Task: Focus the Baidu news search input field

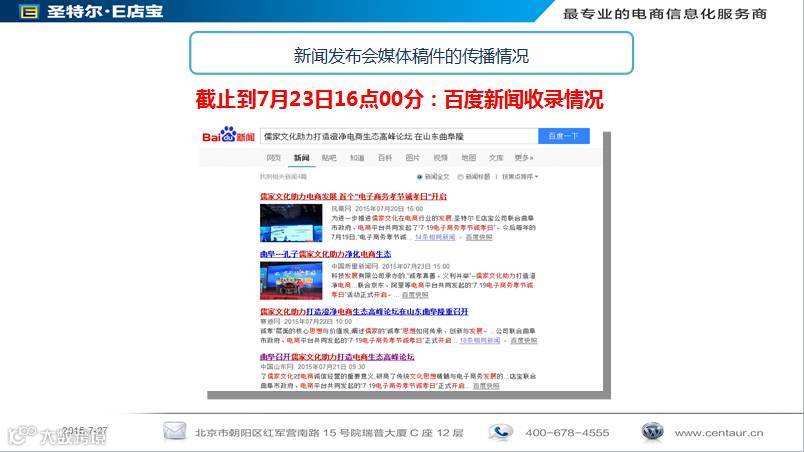Action: pyautogui.click(x=399, y=136)
